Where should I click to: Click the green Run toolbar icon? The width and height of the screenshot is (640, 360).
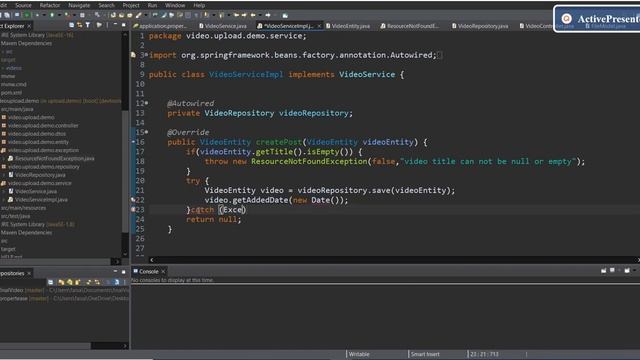(x=52, y=15)
